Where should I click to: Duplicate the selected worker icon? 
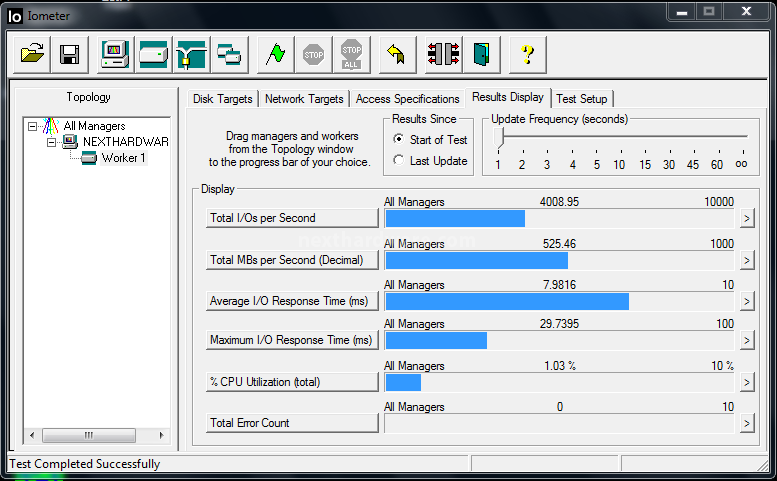tap(229, 54)
